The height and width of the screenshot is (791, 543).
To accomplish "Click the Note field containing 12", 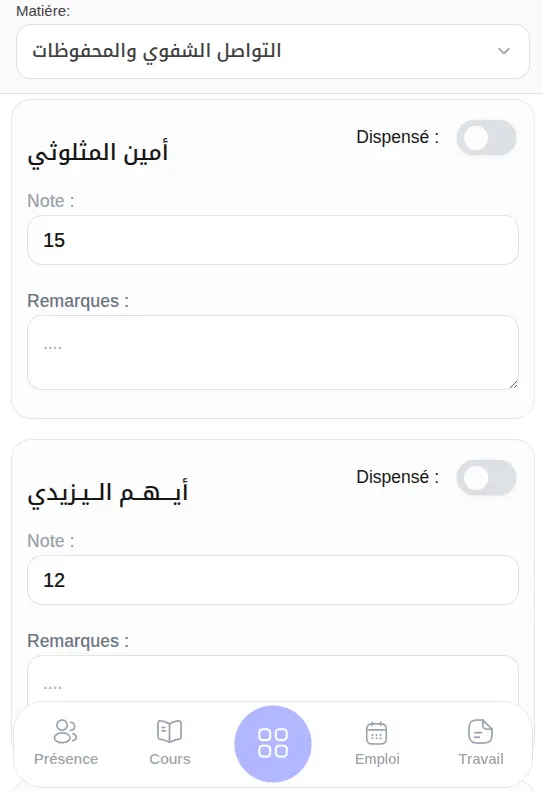I will [x=273, y=580].
